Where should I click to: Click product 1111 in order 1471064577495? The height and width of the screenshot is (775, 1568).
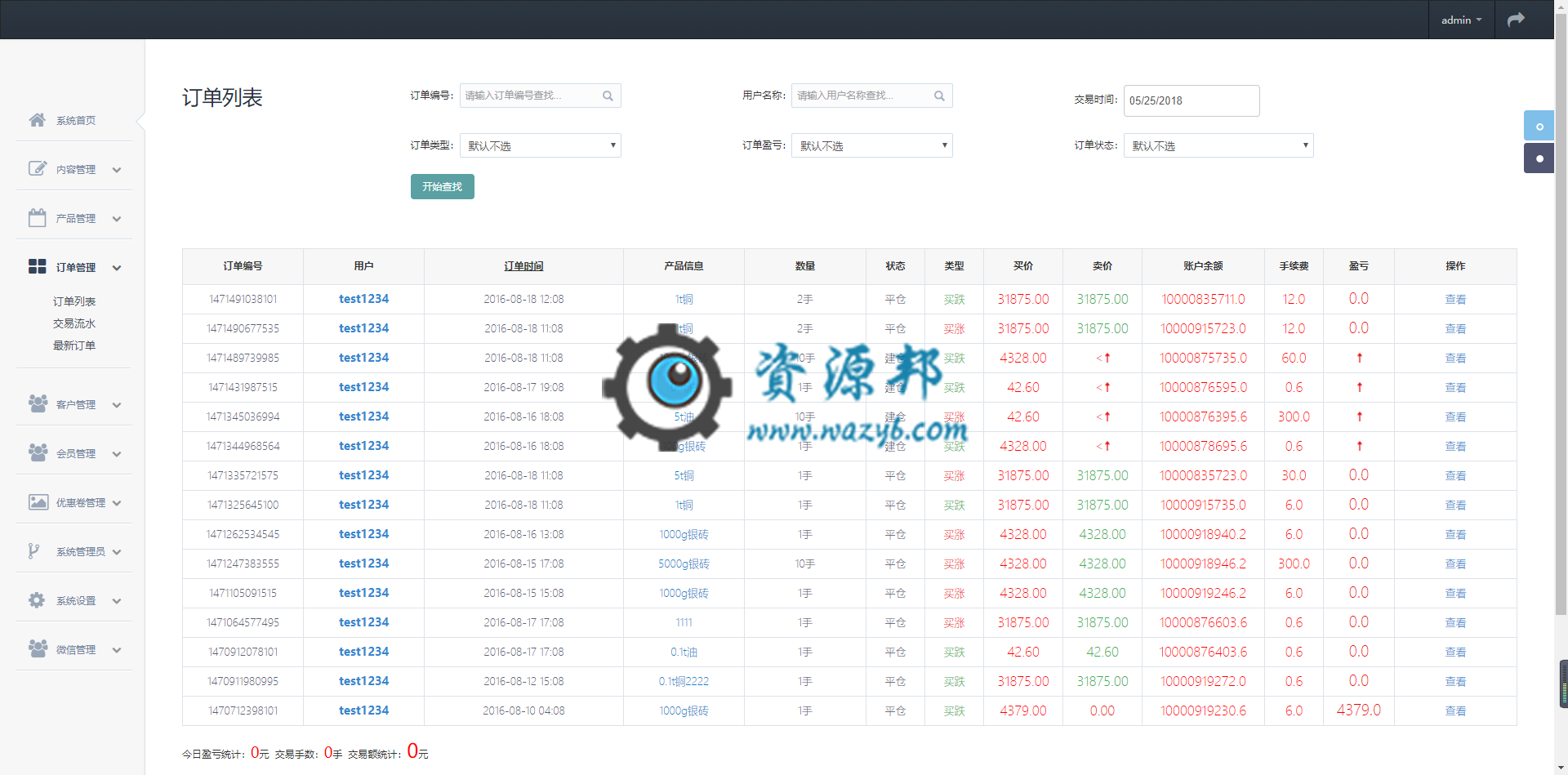[x=684, y=622]
